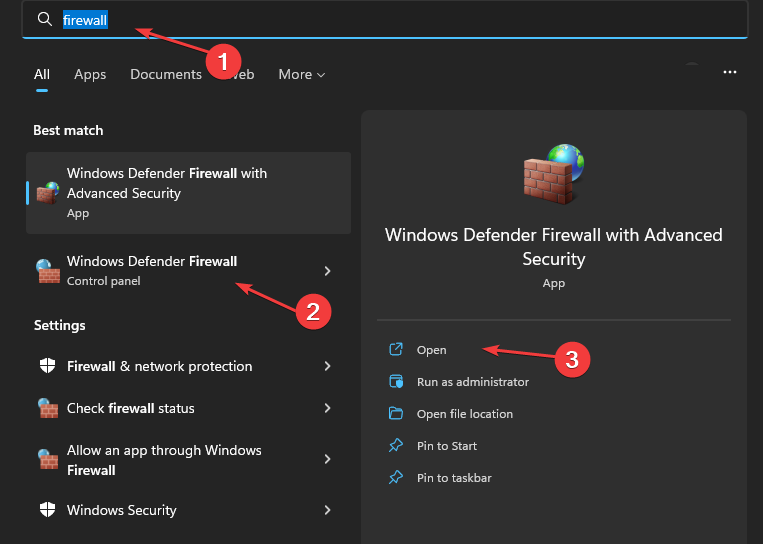The image size is (763, 544).
Task: Expand Windows Defender Firewall result chevron
Action: coord(327,271)
